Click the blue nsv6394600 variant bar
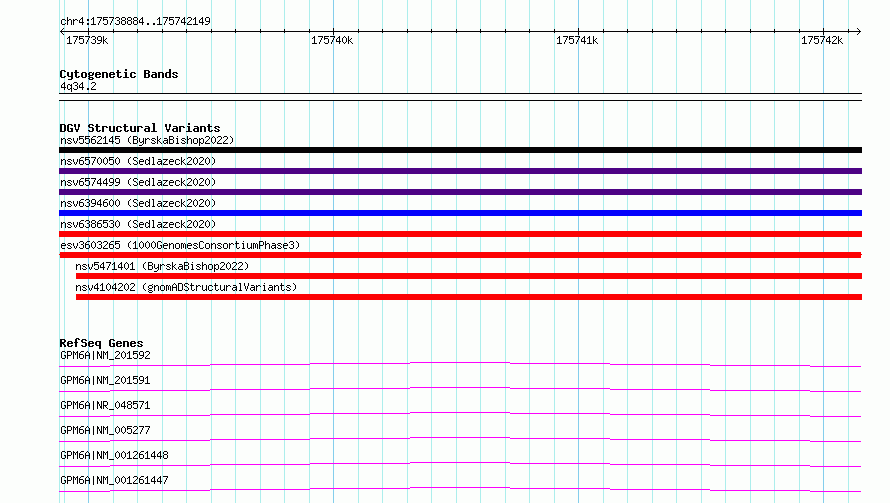Image resolution: width=890 pixels, height=503 pixels. pos(460,213)
